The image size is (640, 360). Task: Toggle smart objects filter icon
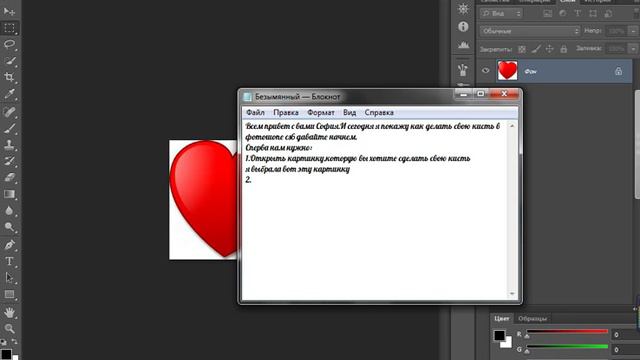pos(608,13)
